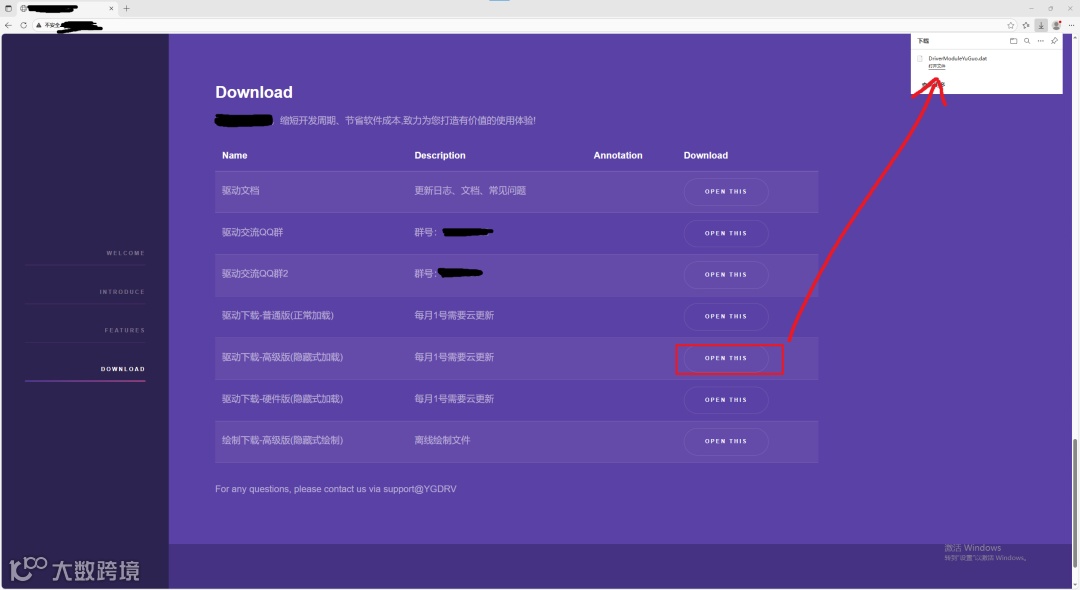Go to the FEATURES section in sidebar
The width and height of the screenshot is (1080, 590).
pyautogui.click(x=125, y=330)
